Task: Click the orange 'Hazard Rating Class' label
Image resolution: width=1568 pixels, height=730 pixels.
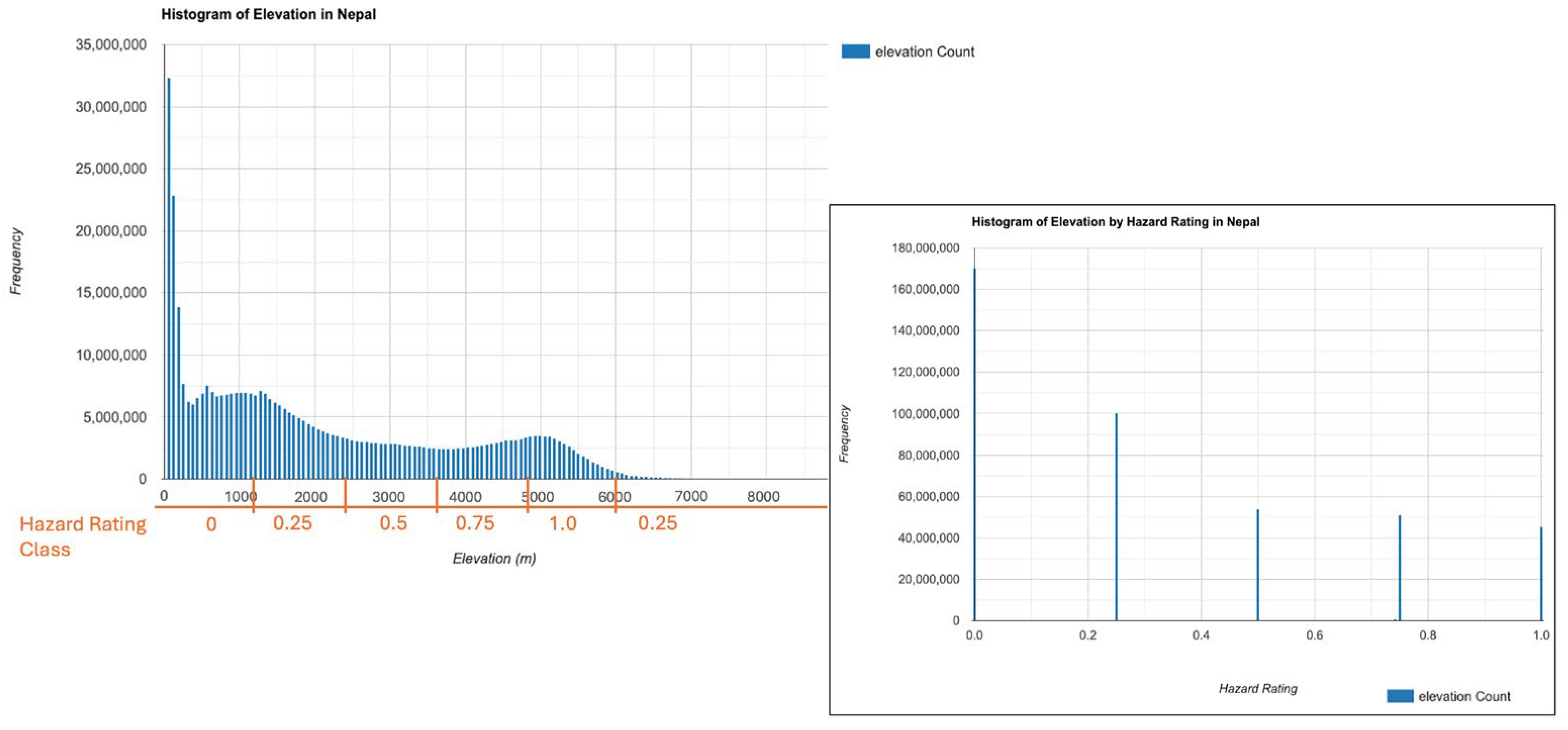Action: coord(83,536)
